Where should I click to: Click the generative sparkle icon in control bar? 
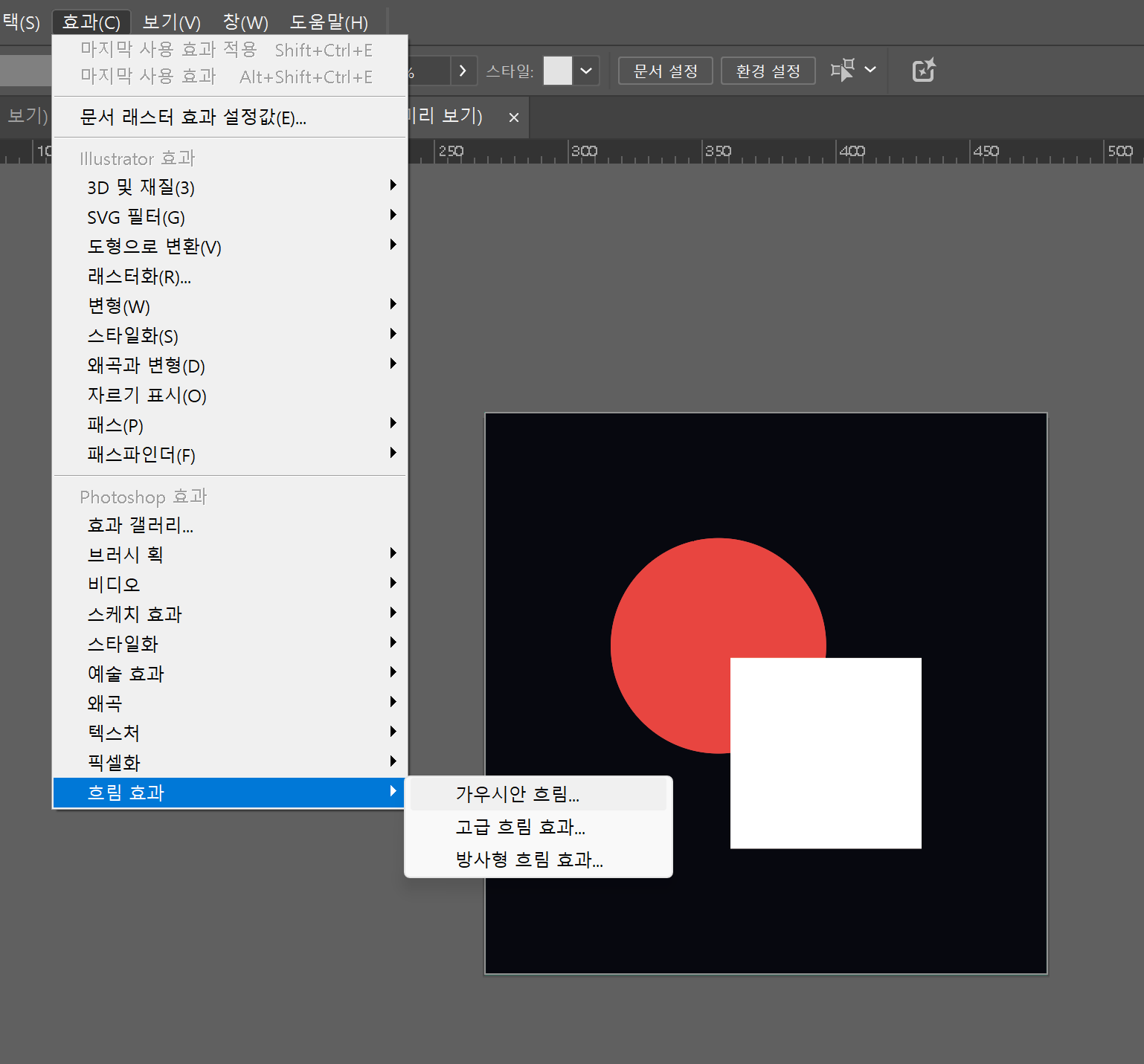coord(924,71)
